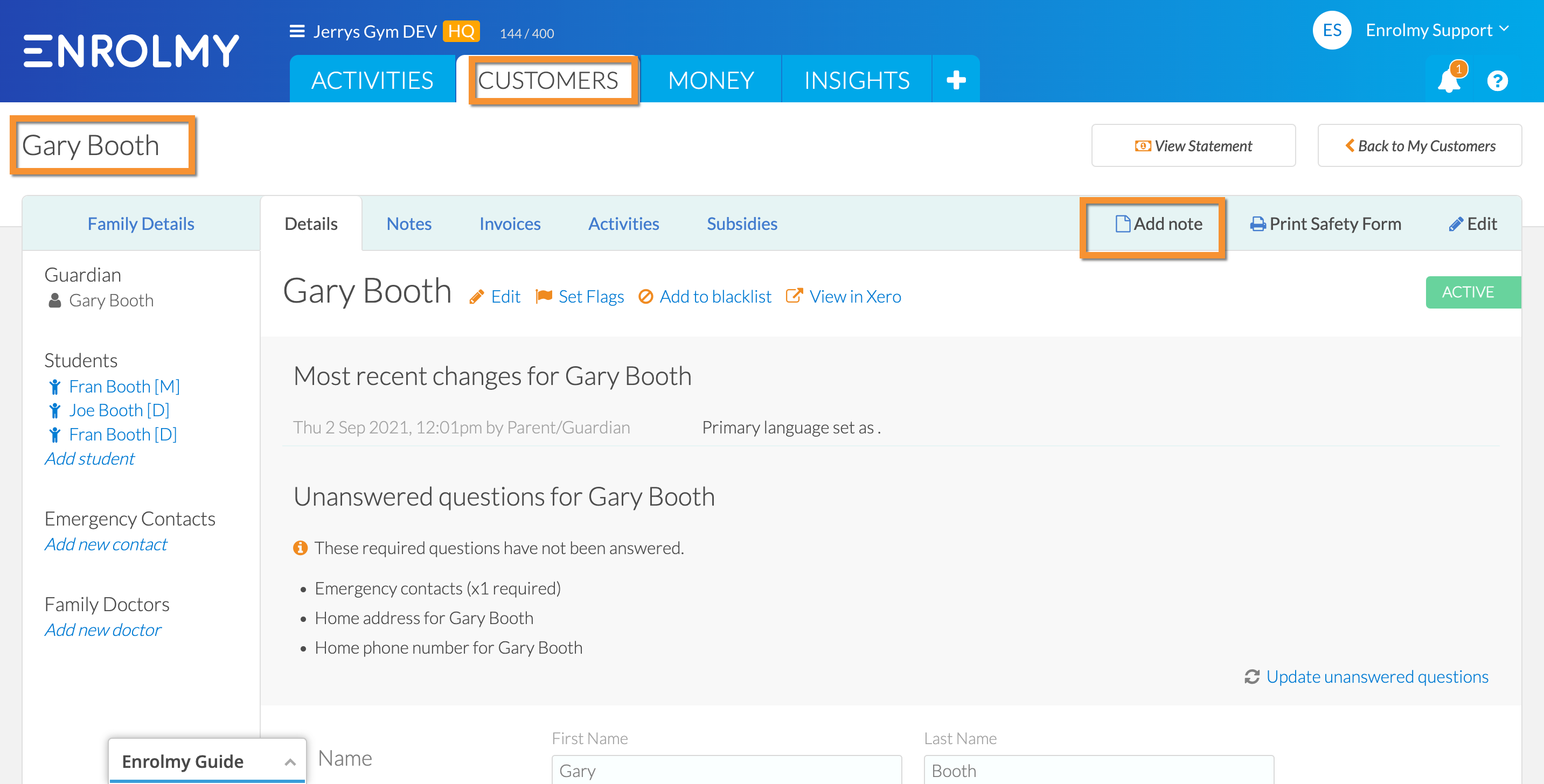Click the Enrolmy logo
The width and height of the screenshot is (1544, 784).
pos(131,50)
